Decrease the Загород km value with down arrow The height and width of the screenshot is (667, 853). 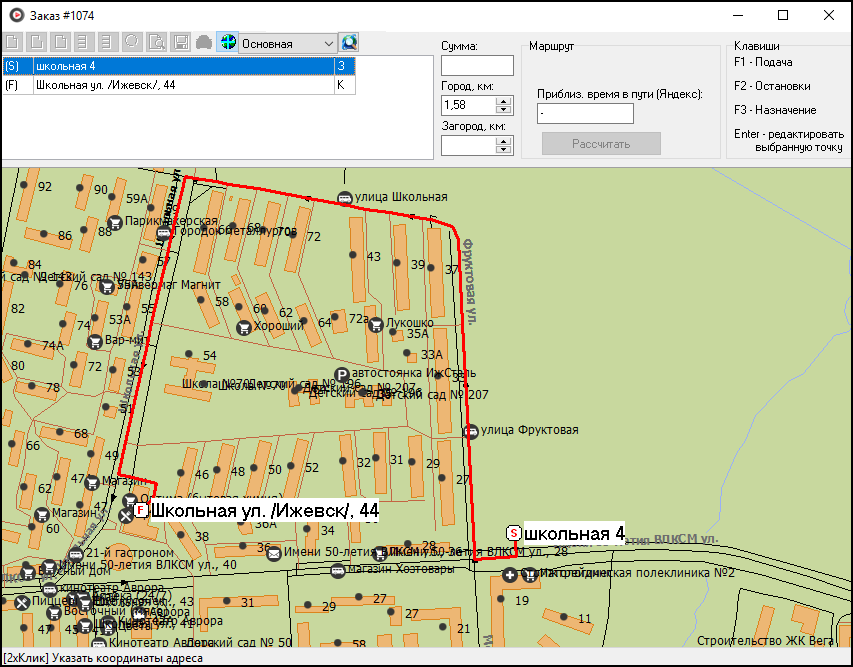click(x=504, y=150)
